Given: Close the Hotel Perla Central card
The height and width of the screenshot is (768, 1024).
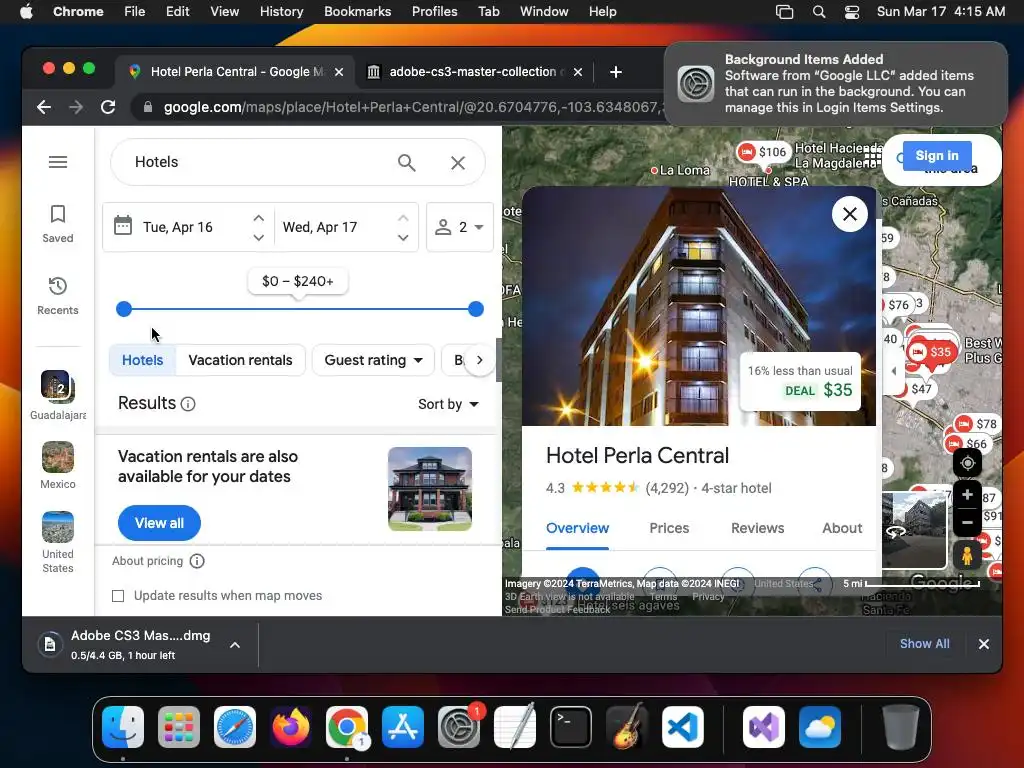Looking at the screenshot, I should coord(850,214).
